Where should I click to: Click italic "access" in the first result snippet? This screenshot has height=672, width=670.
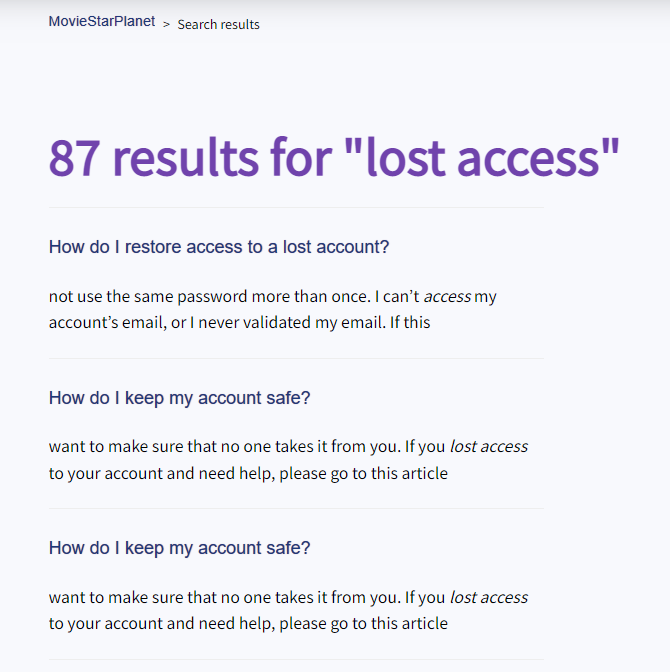pyautogui.click(x=446, y=296)
